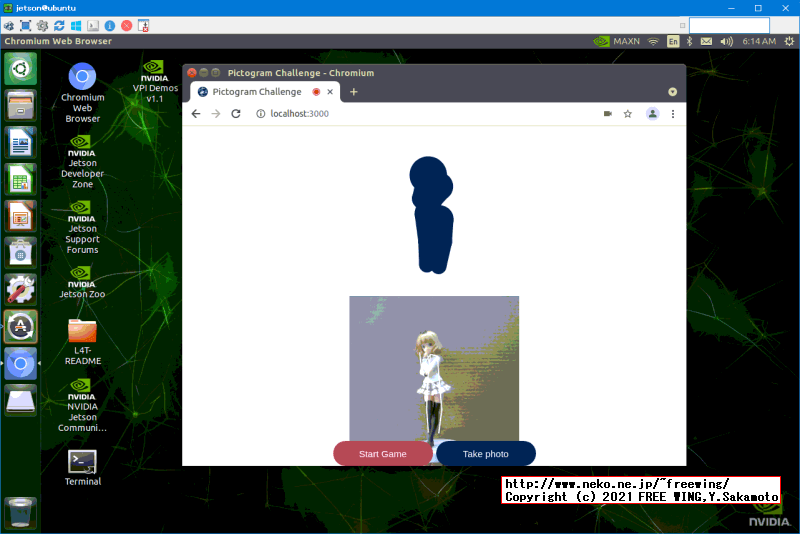Open the Trash in the dock
This screenshot has height=534, width=800.
pyautogui.click(x=20, y=513)
